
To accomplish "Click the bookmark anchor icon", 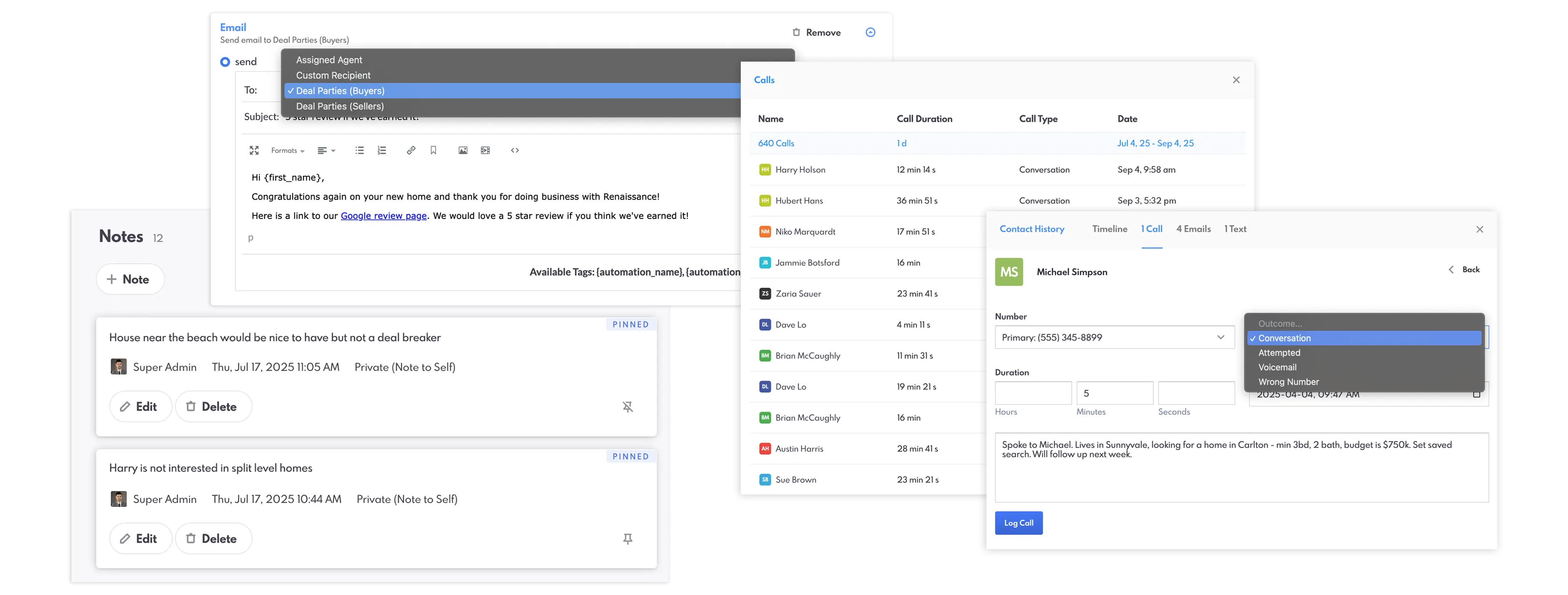I will (434, 150).
